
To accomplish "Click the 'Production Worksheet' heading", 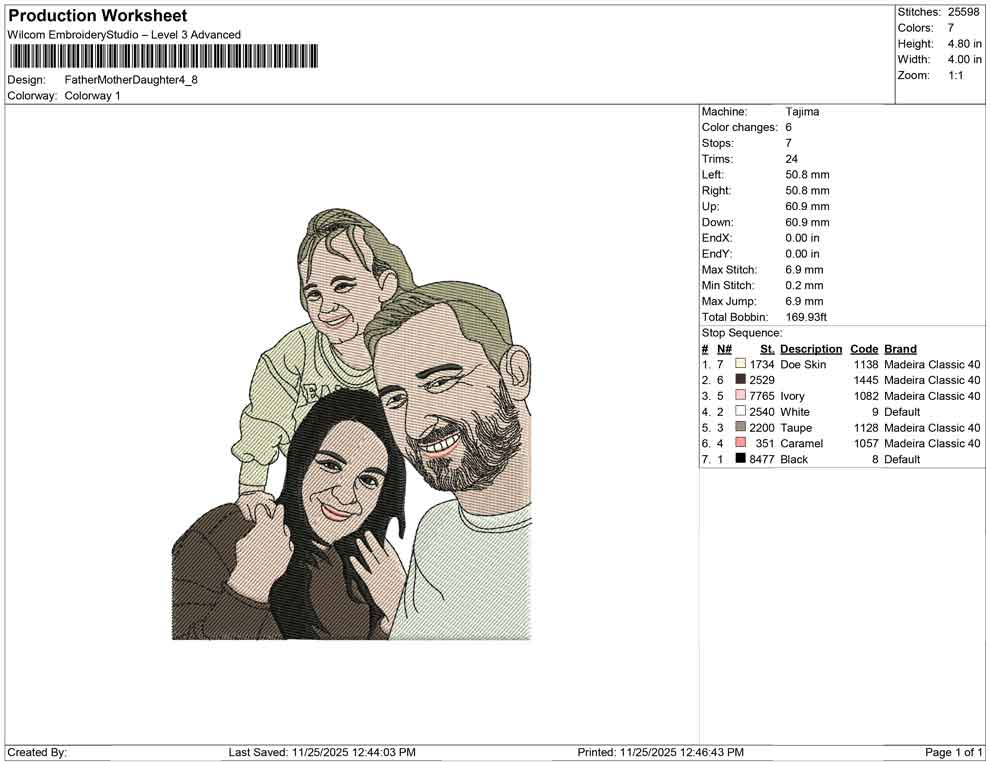I will click(x=98, y=16).
